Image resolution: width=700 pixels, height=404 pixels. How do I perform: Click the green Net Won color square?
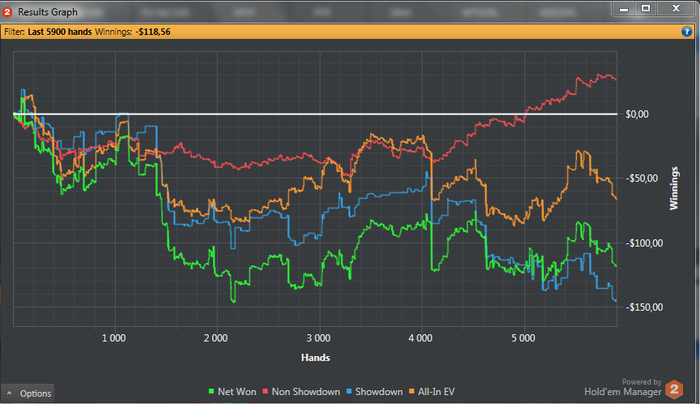coord(211,392)
